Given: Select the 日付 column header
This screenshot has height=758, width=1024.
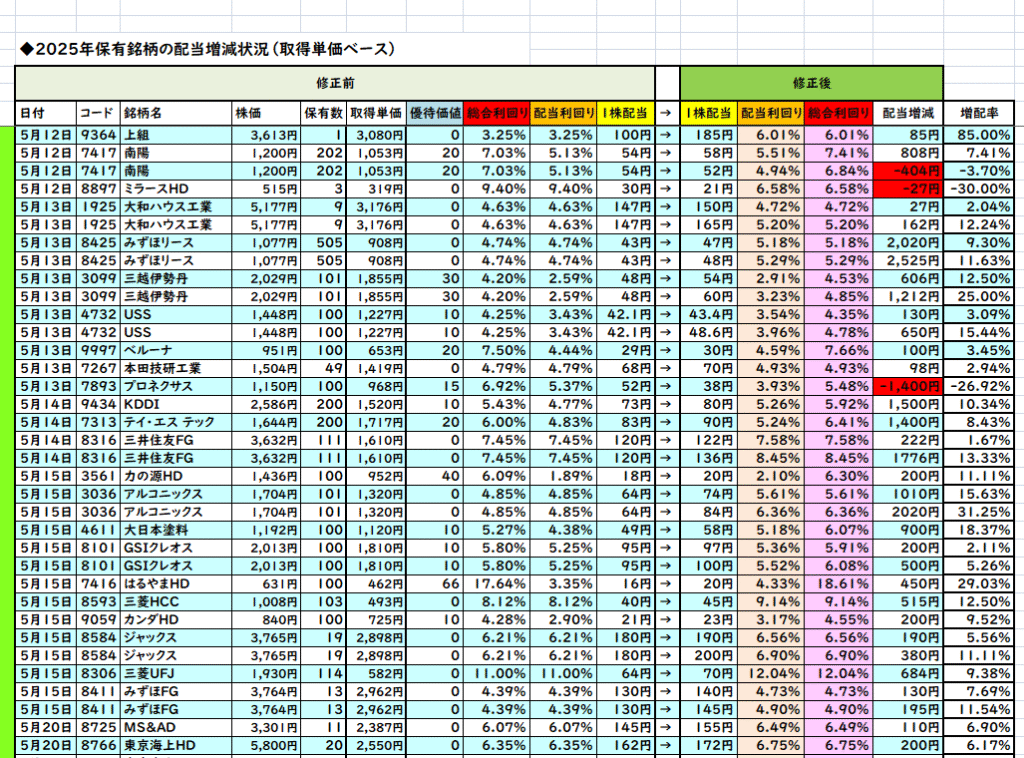Looking at the screenshot, I should 46,113.
